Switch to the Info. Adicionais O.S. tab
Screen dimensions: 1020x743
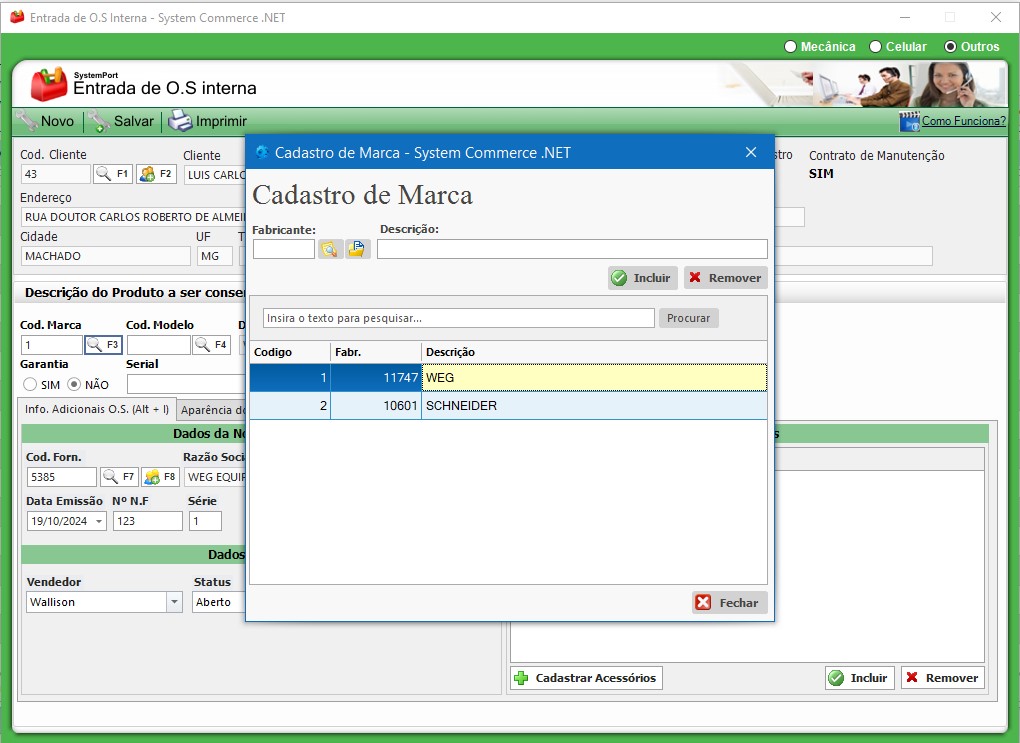pos(97,409)
